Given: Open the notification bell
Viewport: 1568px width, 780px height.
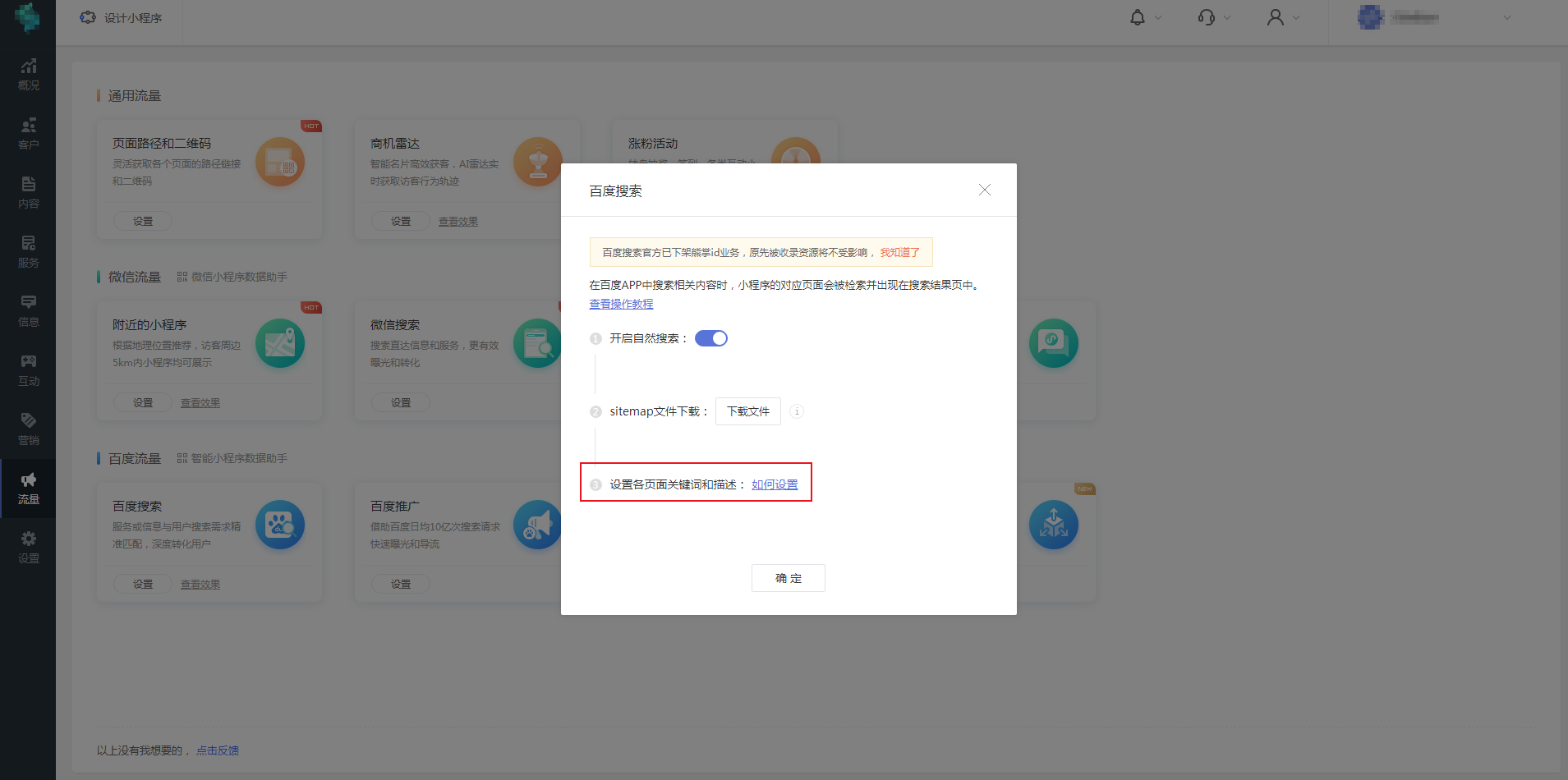Looking at the screenshot, I should tap(1138, 17).
